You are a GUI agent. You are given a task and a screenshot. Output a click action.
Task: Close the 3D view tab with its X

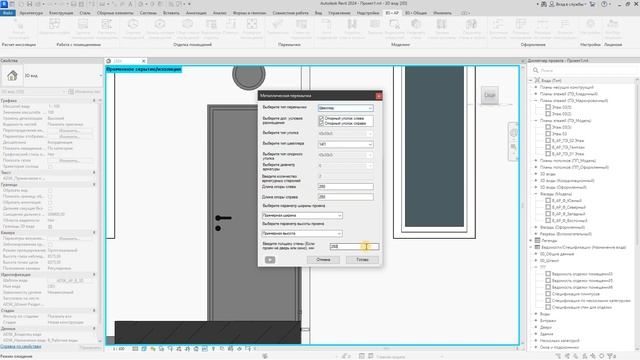point(143,61)
